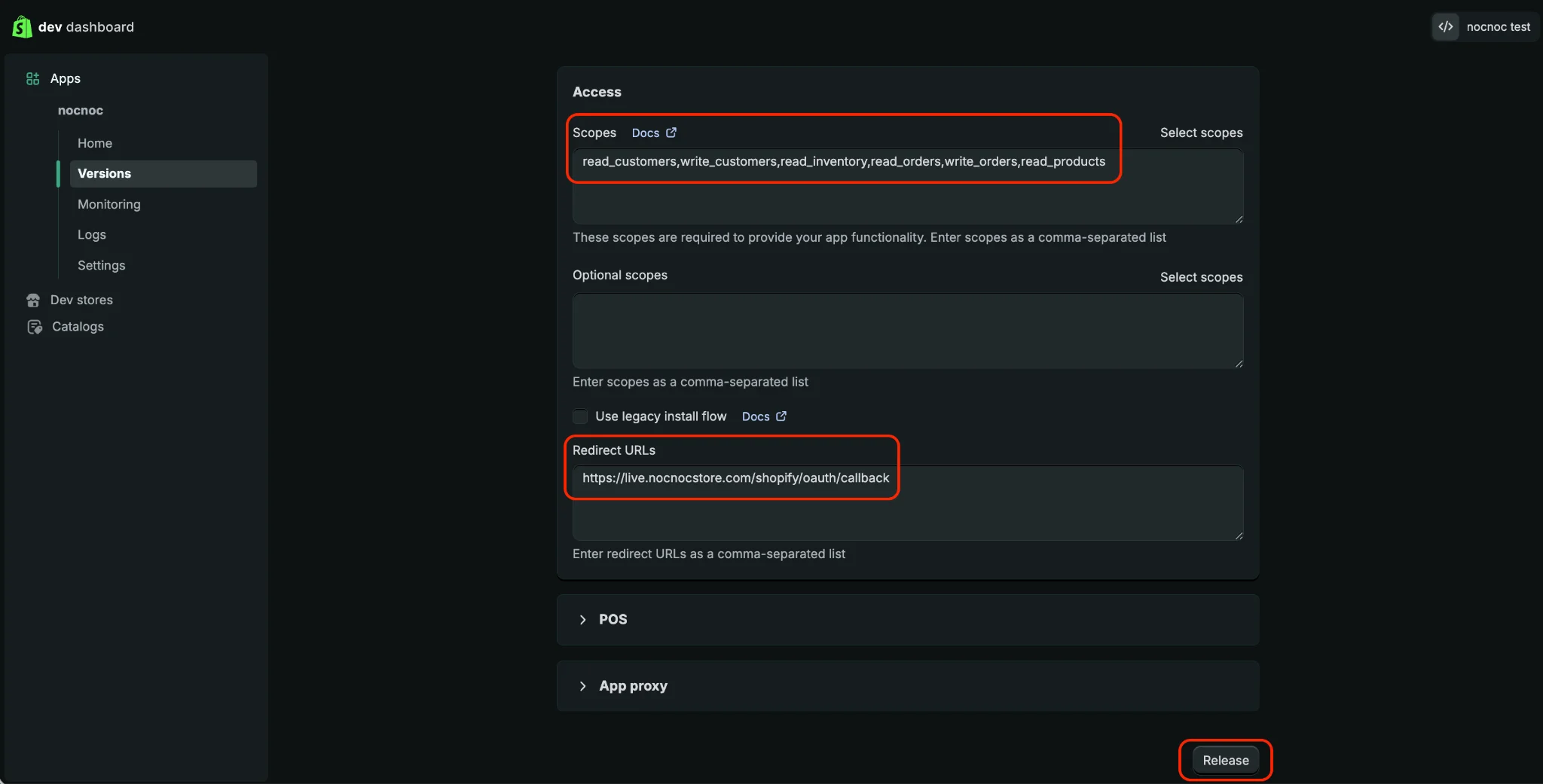Click the Scopes textarea resize handle
Viewport: 1543px width, 784px height.
click(1239, 219)
